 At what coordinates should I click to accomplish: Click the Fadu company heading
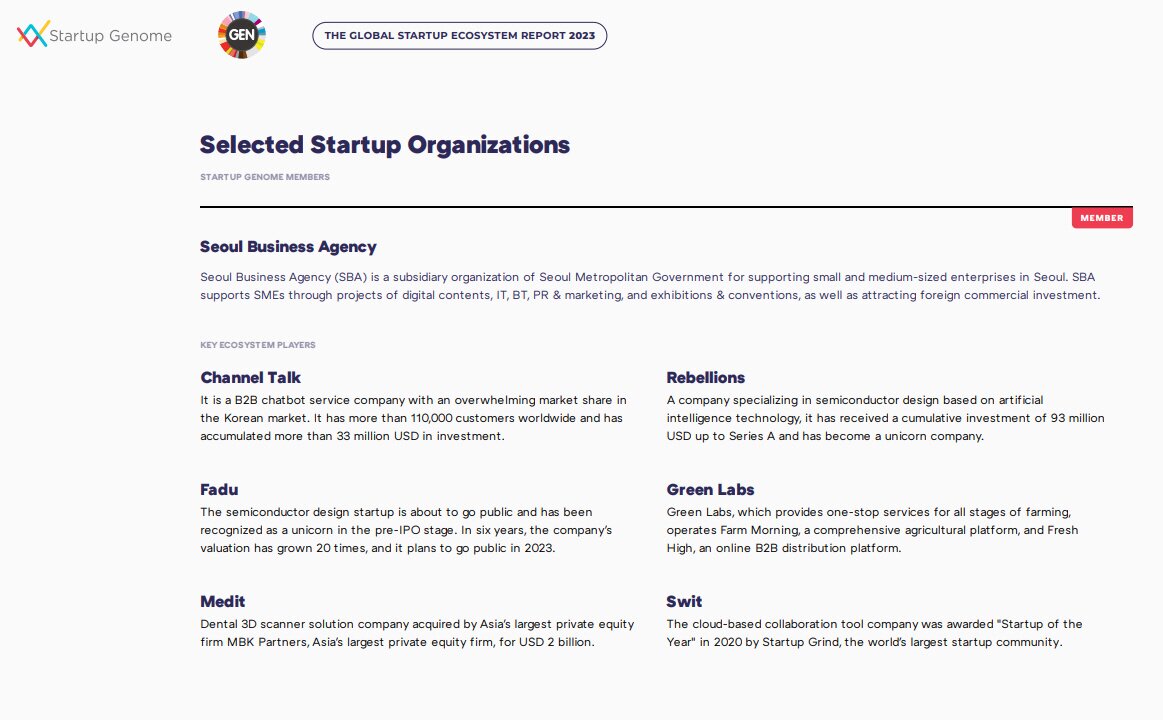(x=219, y=490)
